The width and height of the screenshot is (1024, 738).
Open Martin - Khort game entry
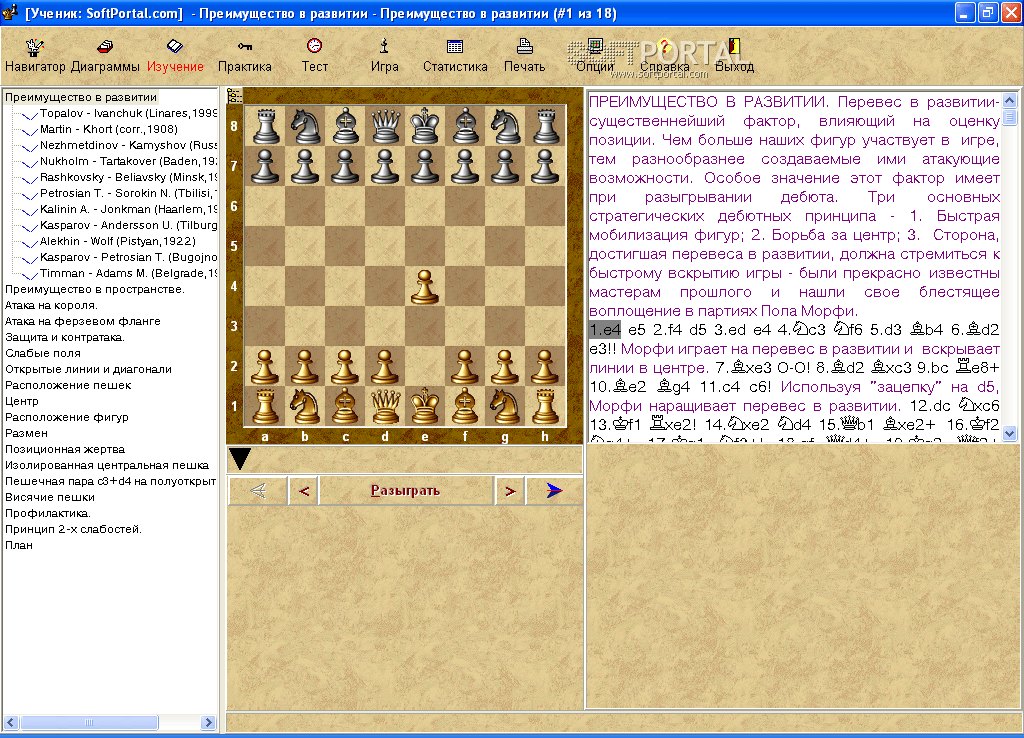108,129
